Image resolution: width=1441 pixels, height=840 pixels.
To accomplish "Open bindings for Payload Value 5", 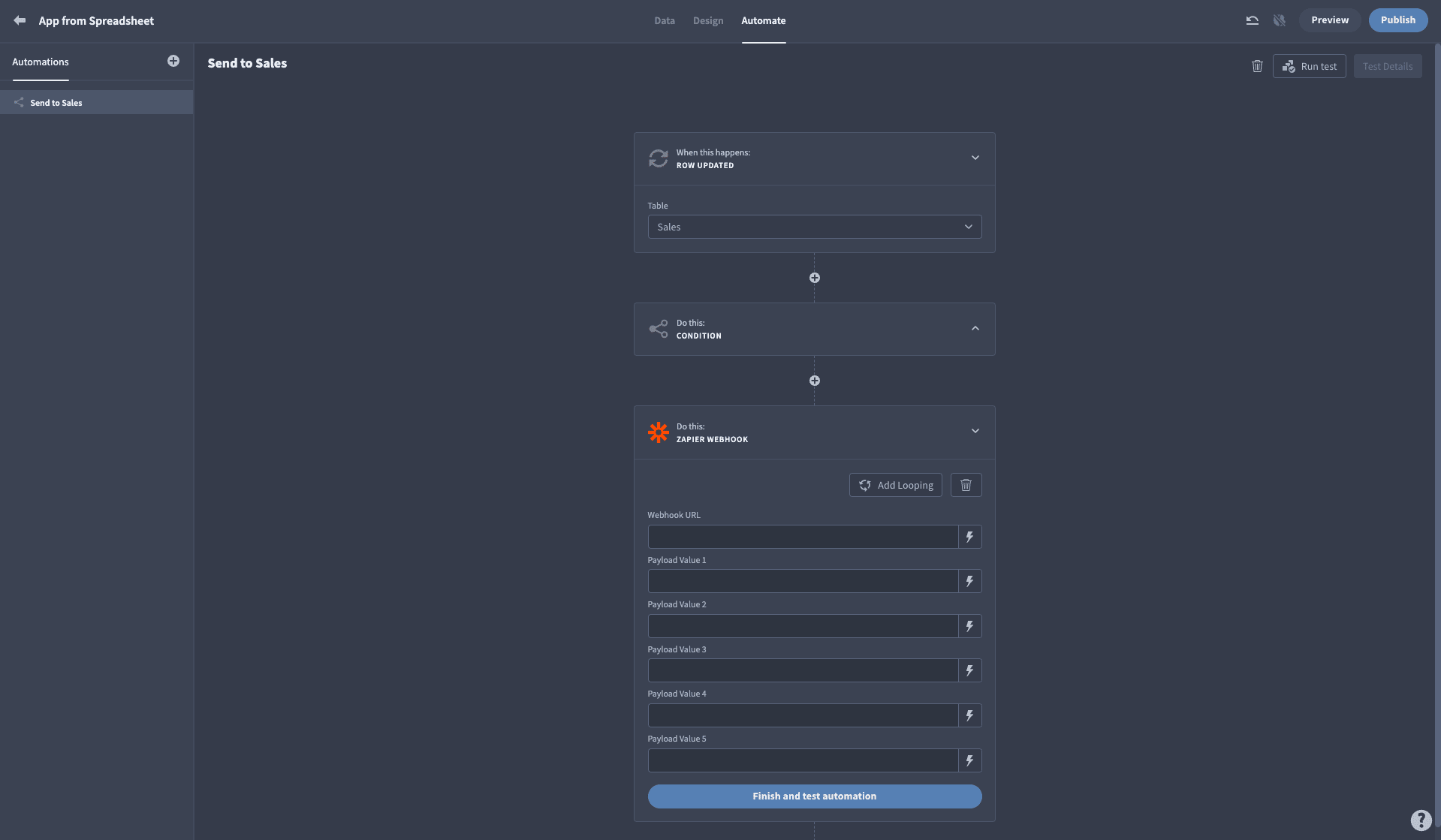I will 970,760.
